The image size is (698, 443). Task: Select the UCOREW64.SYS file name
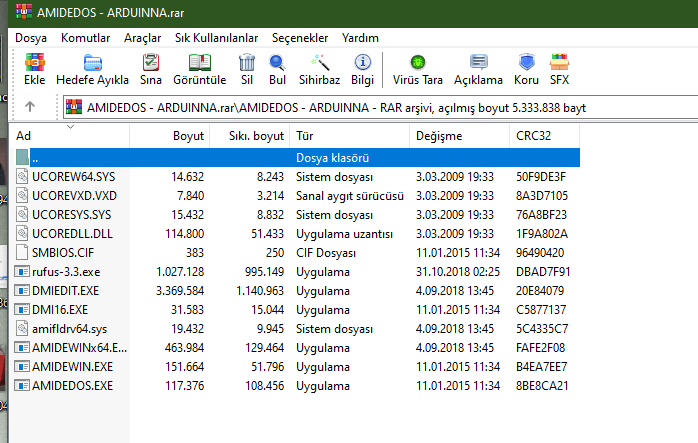click(73, 177)
